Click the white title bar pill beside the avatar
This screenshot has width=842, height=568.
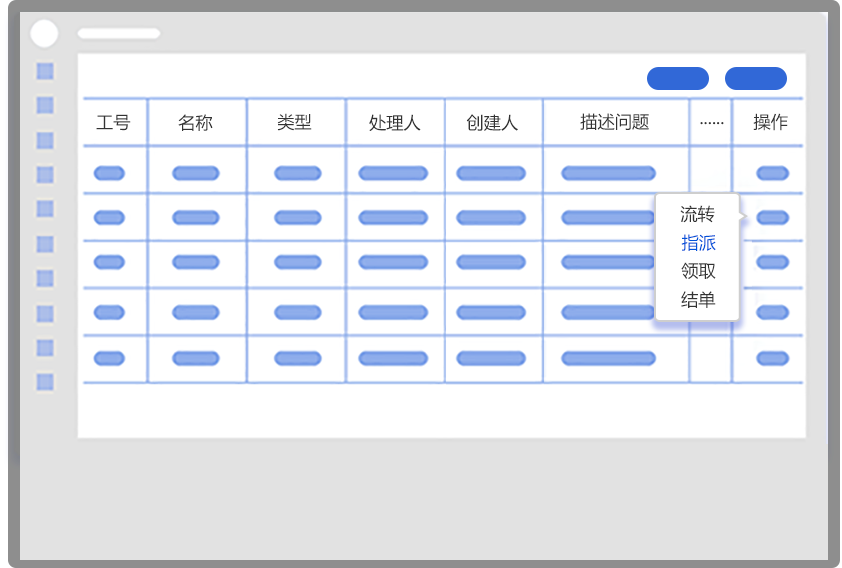click(x=119, y=34)
